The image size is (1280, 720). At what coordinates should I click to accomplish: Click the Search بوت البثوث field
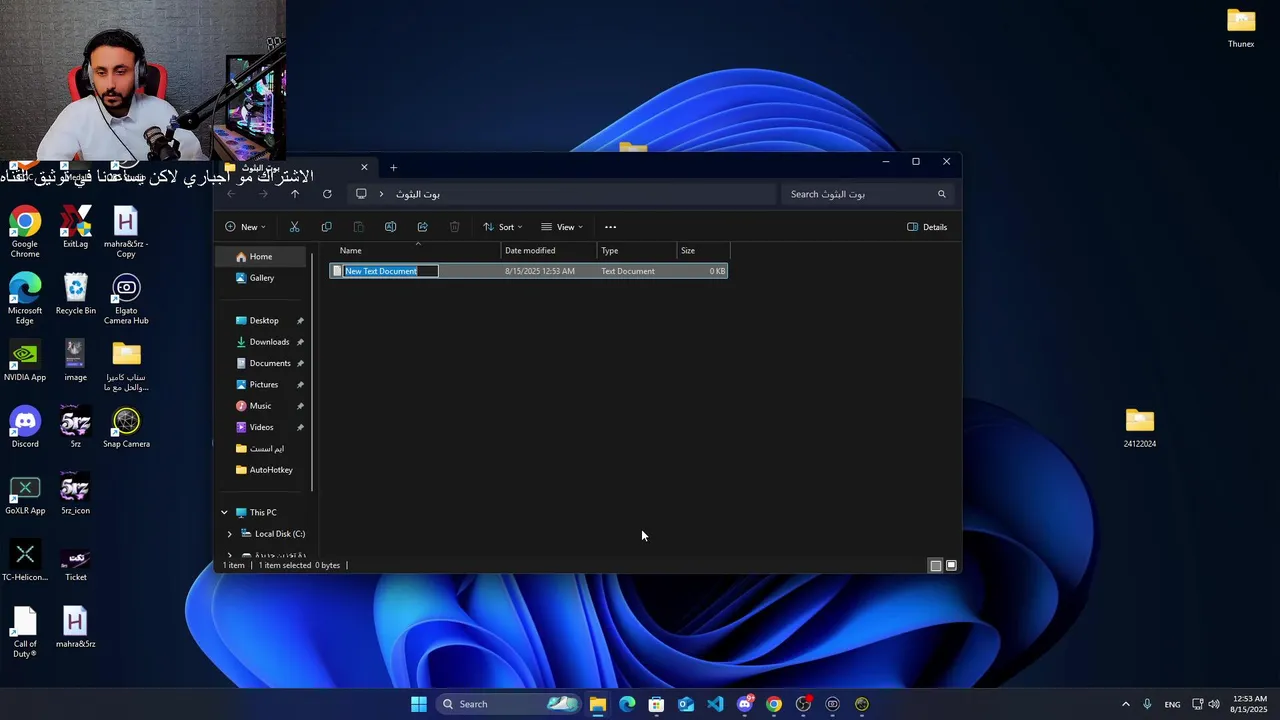866,194
